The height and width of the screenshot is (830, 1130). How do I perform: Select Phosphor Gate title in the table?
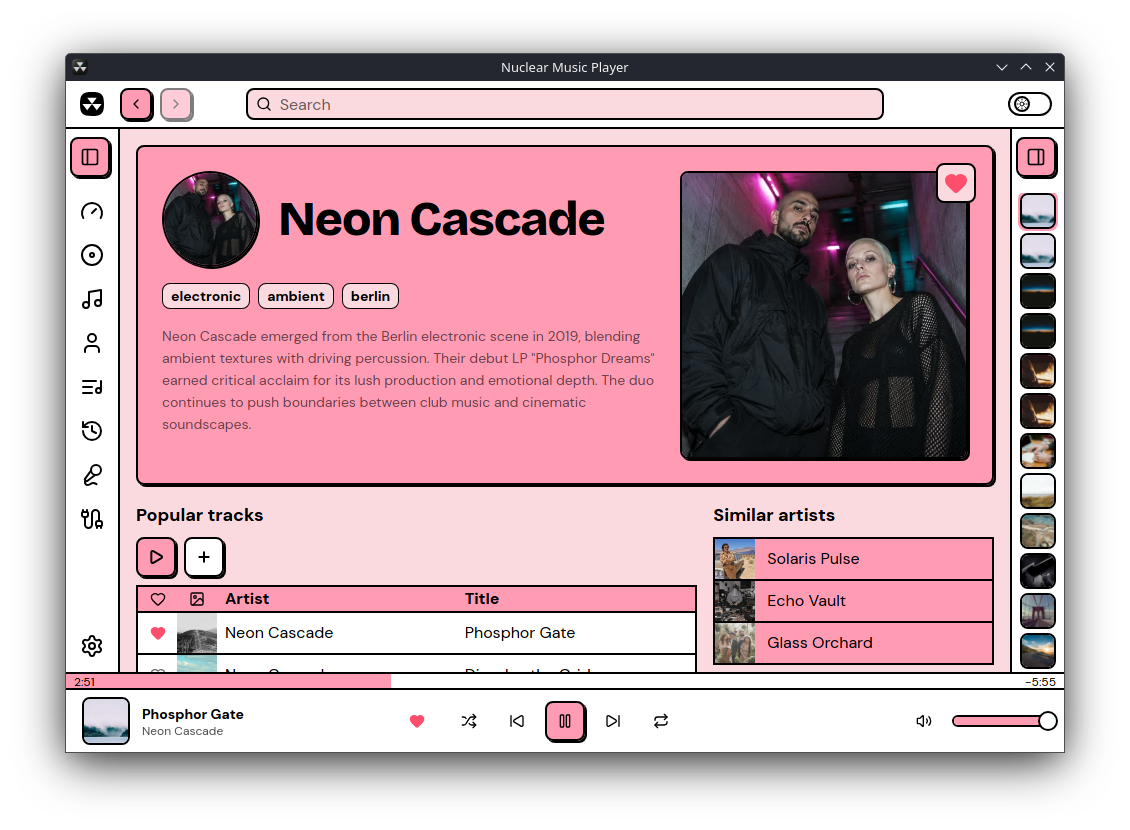pos(520,633)
